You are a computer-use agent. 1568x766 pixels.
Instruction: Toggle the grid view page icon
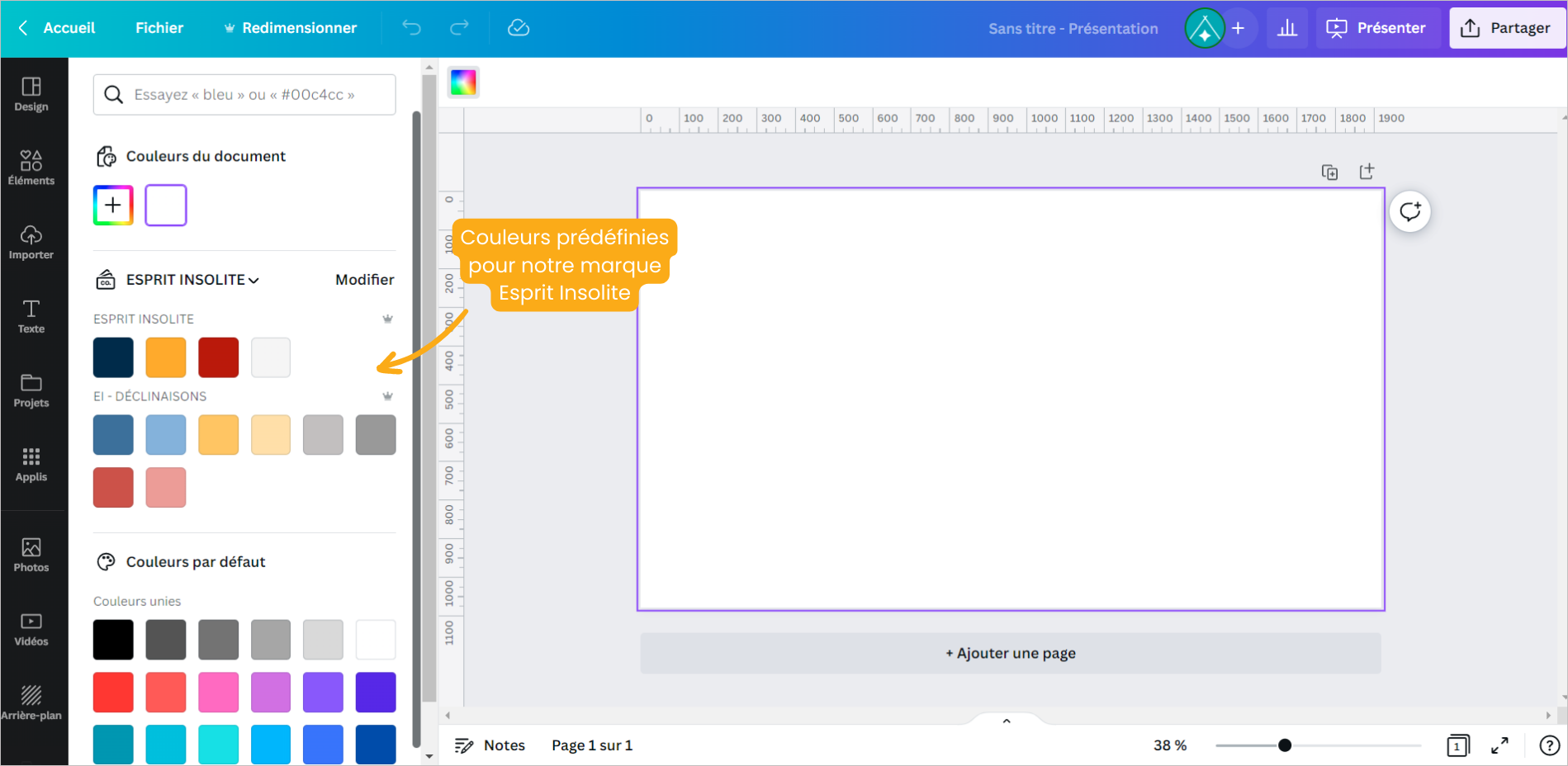pyautogui.click(x=1457, y=745)
